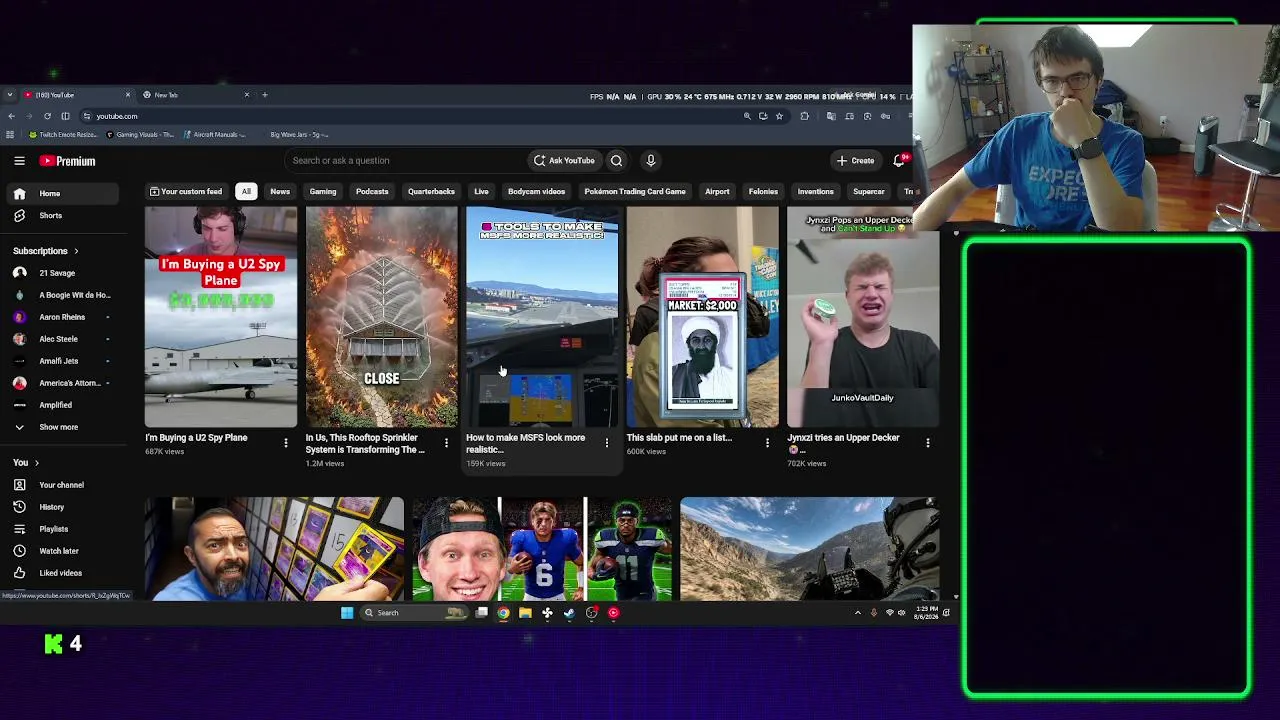The image size is (1280, 720).
Task: Open Twitch Emote Resizer bookmark
Action: tap(63, 134)
